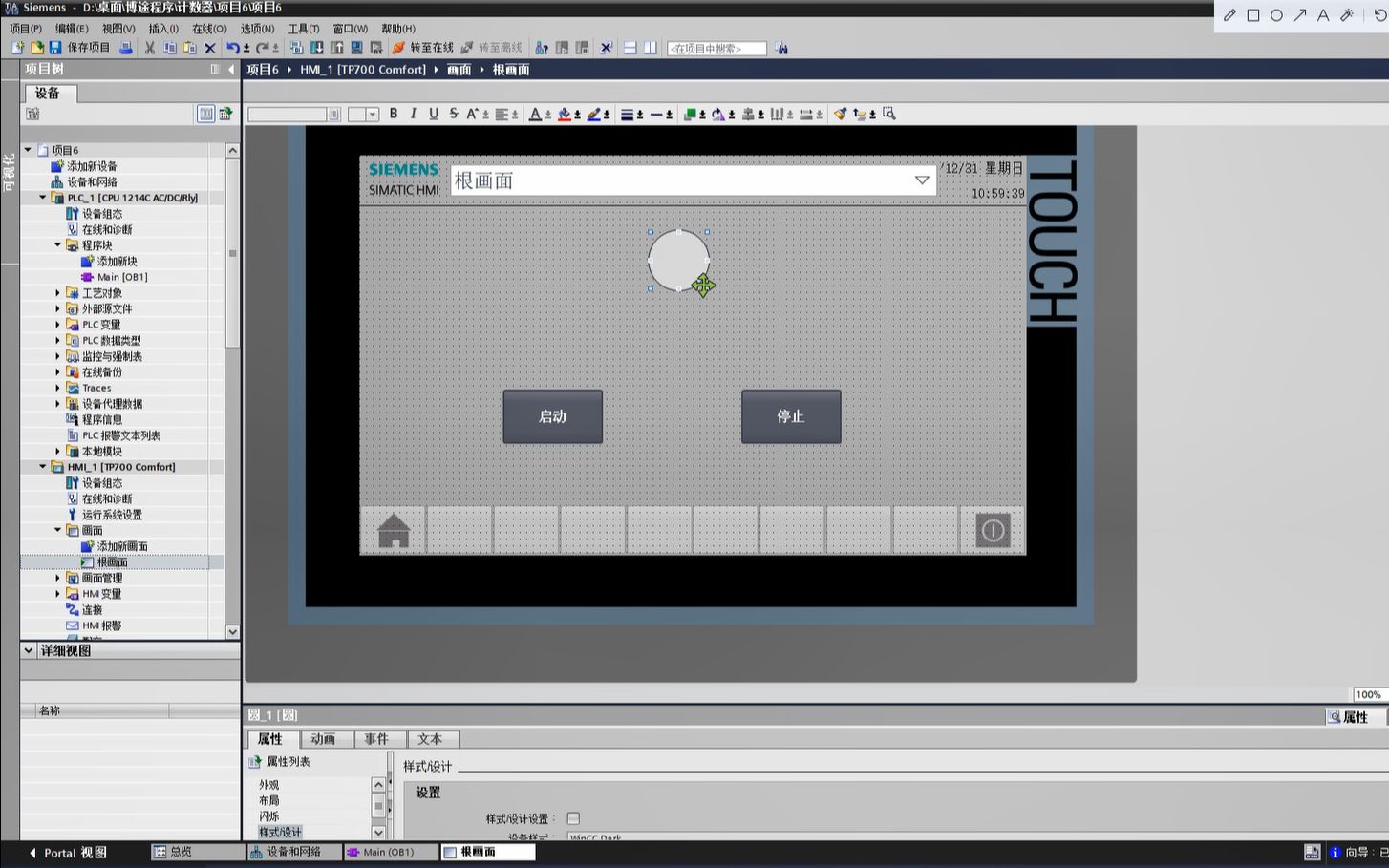
Task: Expand the HMI 变量 folder
Action: click(57, 594)
